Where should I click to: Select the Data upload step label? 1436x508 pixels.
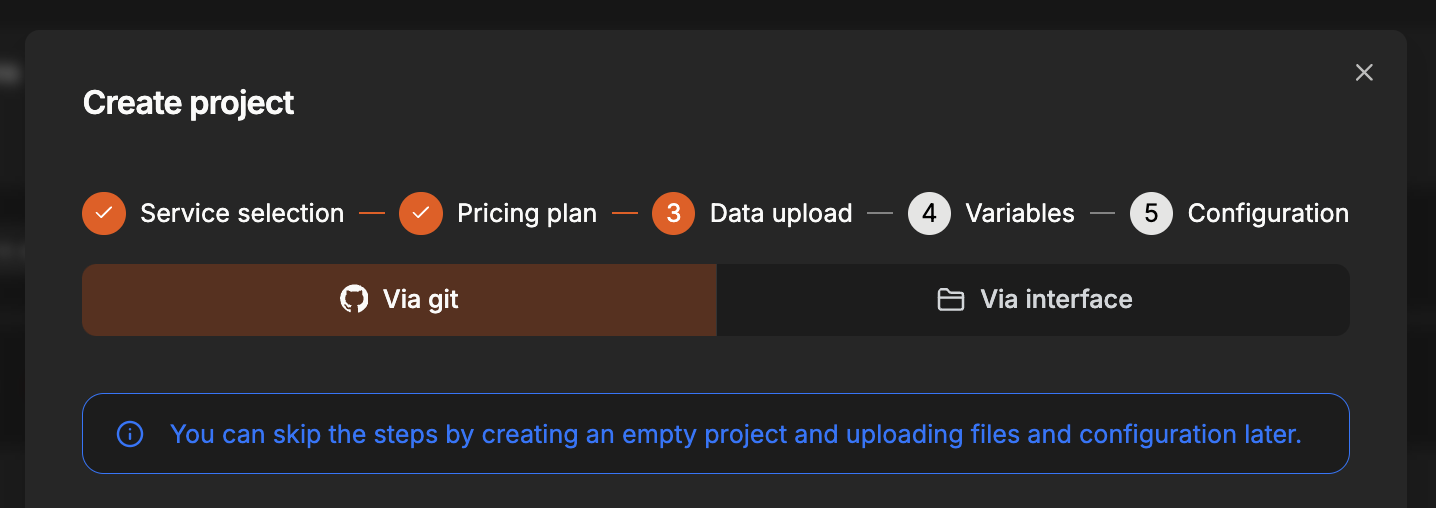coord(781,213)
